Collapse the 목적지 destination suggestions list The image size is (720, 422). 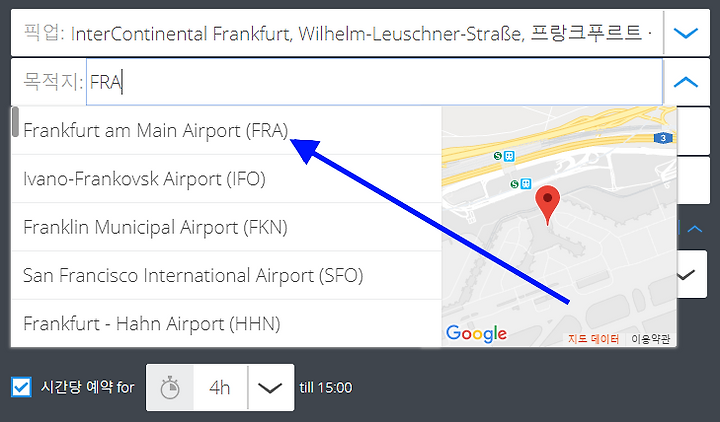(x=686, y=82)
